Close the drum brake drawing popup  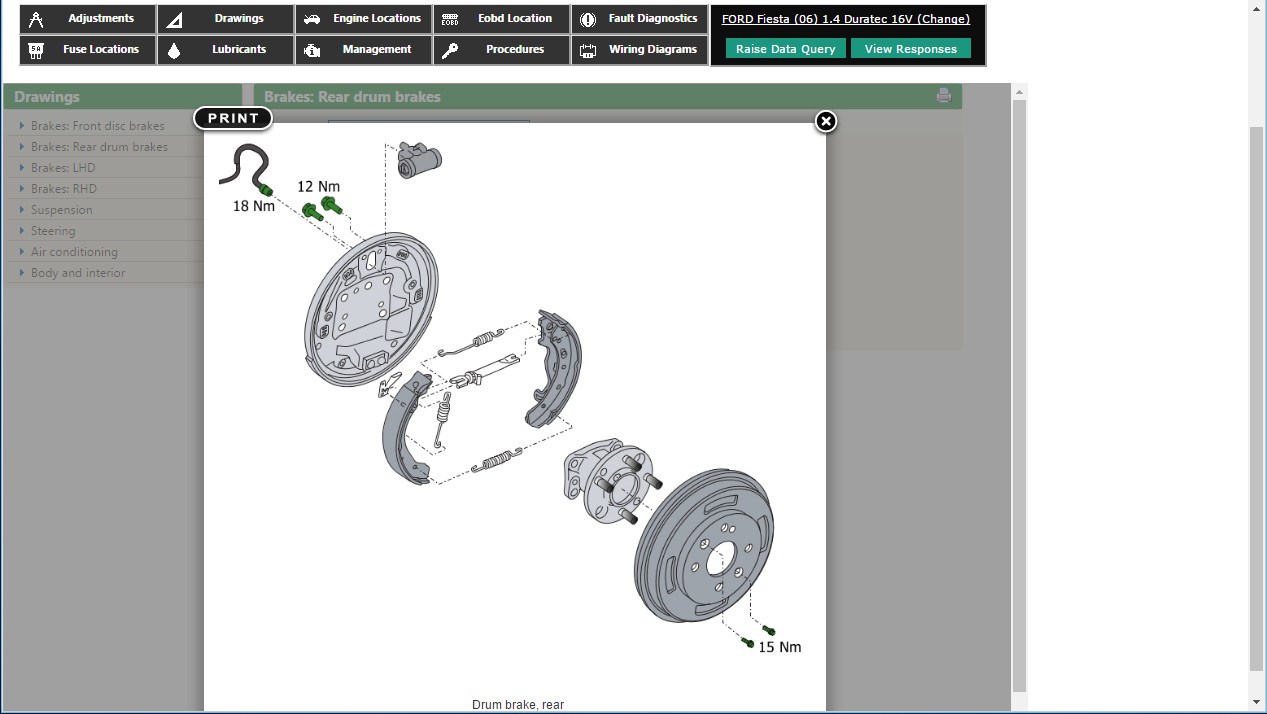coord(826,121)
